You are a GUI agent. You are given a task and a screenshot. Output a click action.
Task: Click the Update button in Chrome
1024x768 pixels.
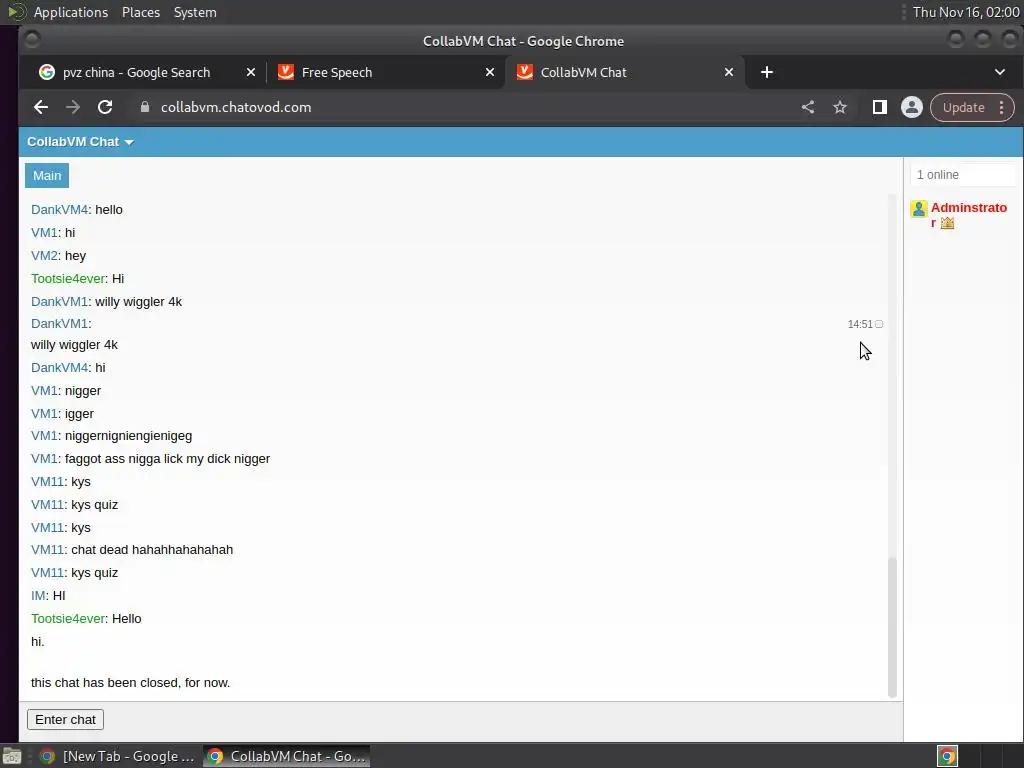pos(963,108)
